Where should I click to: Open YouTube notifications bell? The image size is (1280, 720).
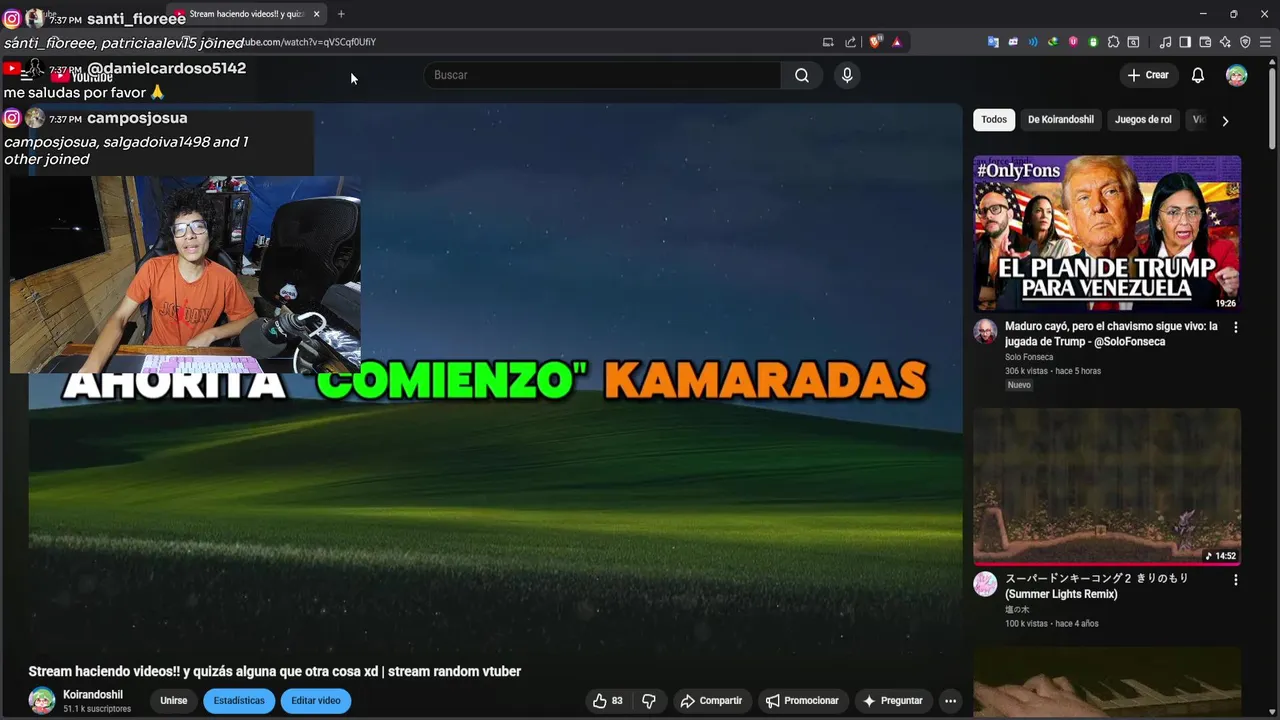coord(1197,75)
